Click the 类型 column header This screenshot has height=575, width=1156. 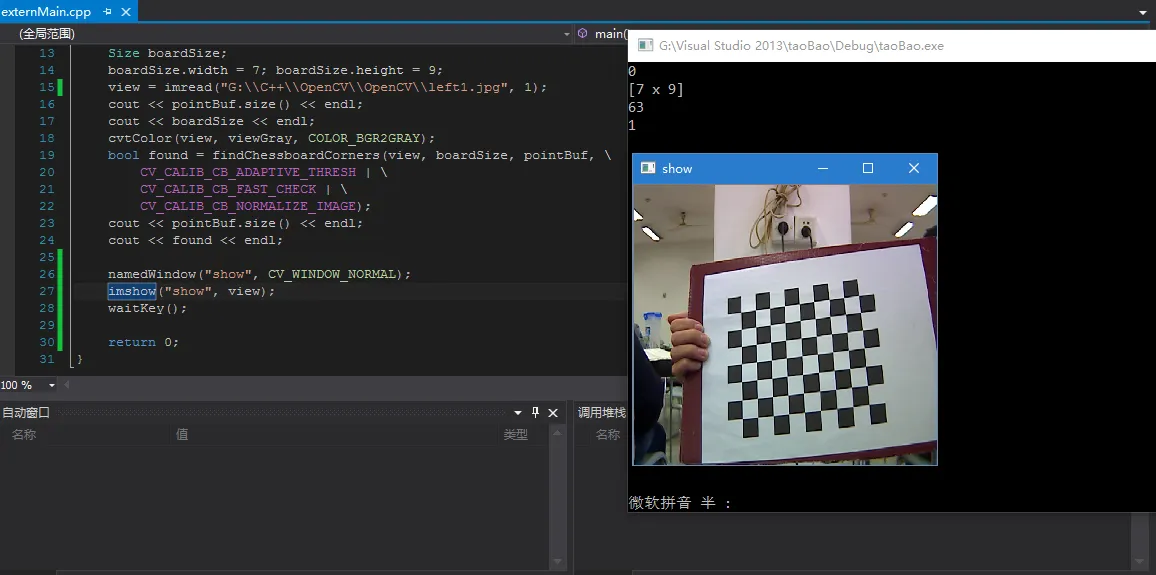[x=515, y=435]
